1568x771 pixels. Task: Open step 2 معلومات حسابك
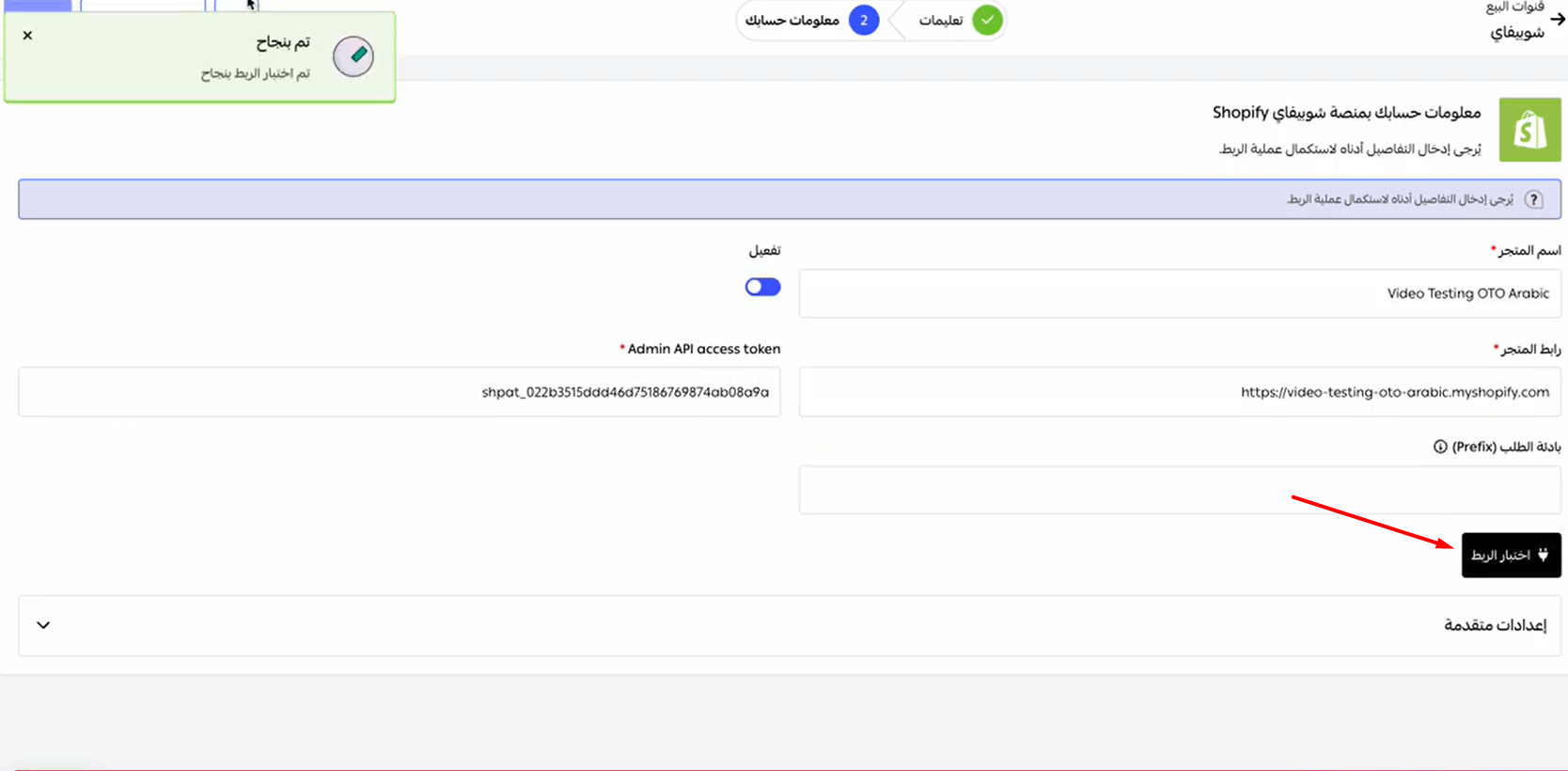[812, 20]
